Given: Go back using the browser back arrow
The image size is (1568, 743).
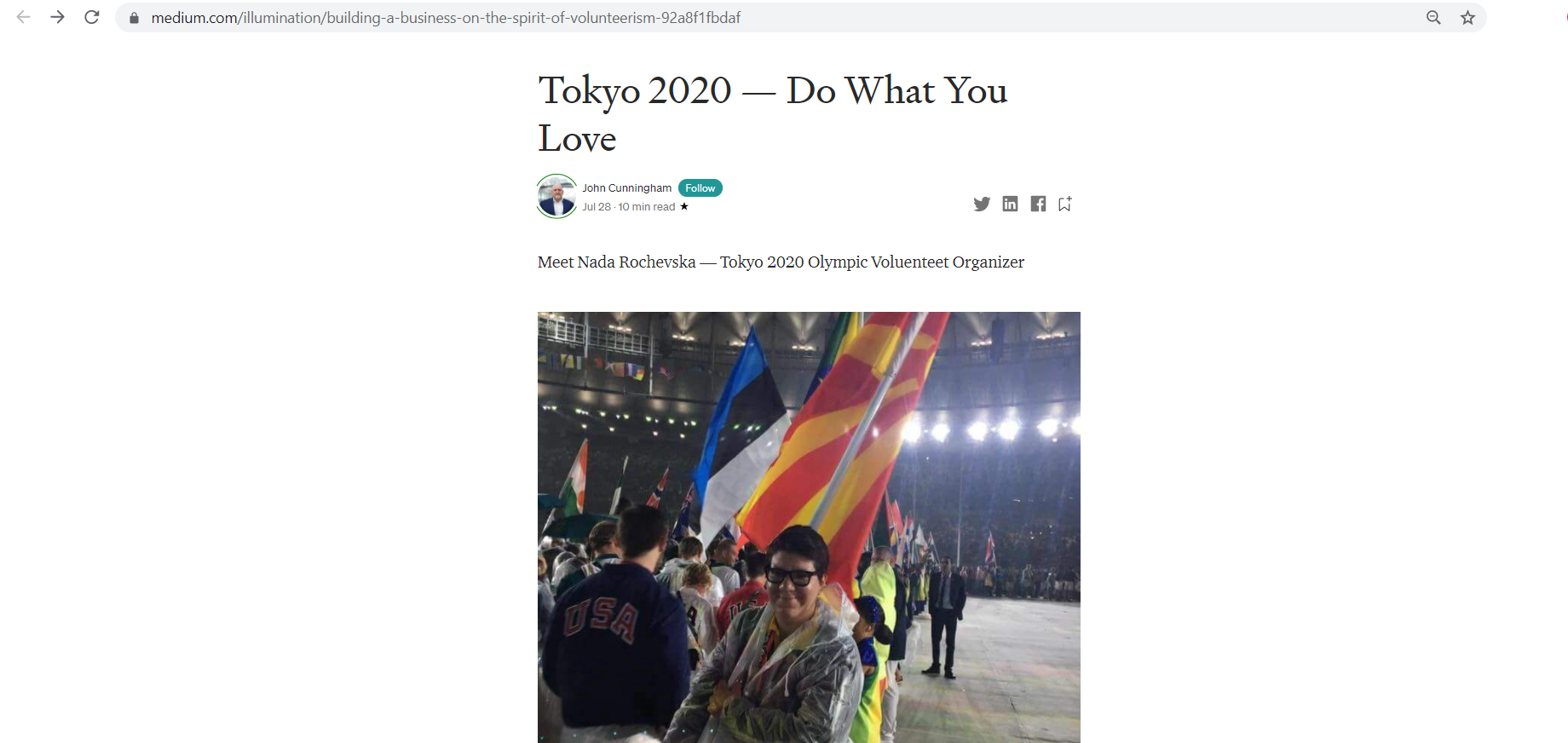Looking at the screenshot, I should click(24, 17).
